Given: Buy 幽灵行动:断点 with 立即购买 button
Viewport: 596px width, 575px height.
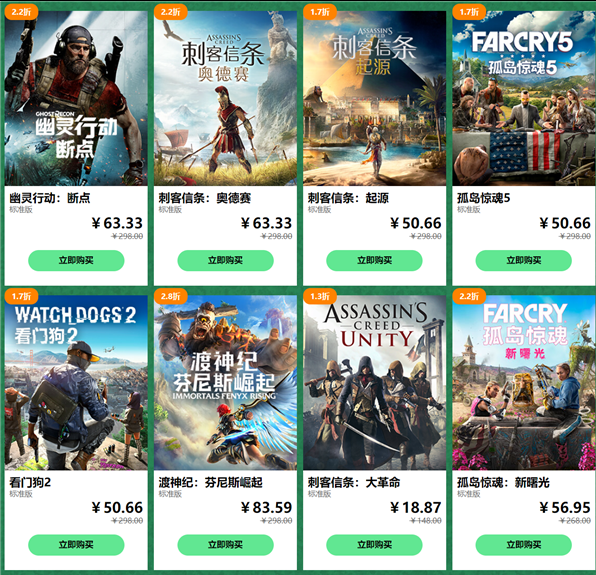Looking at the screenshot, I should click(x=76, y=260).
